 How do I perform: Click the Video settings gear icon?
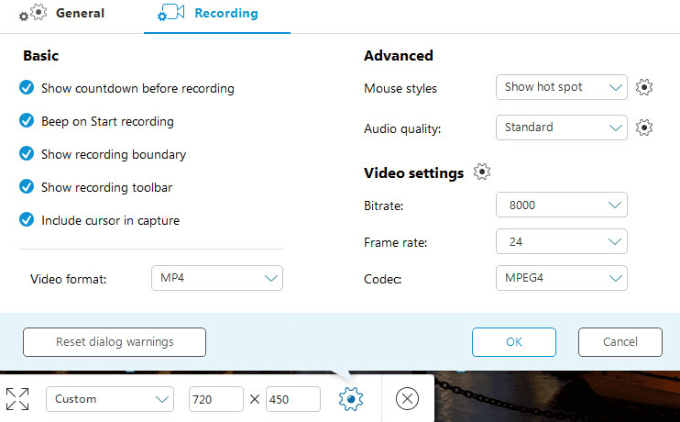[482, 173]
